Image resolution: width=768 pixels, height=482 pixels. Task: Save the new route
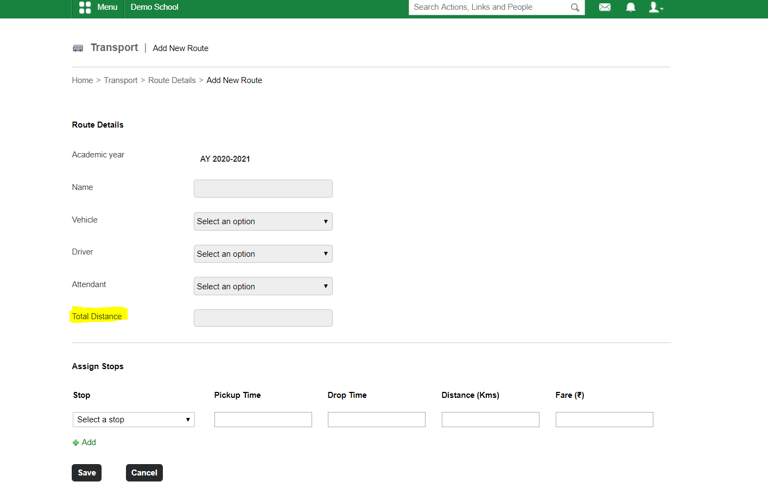pyautogui.click(x=87, y=473)
